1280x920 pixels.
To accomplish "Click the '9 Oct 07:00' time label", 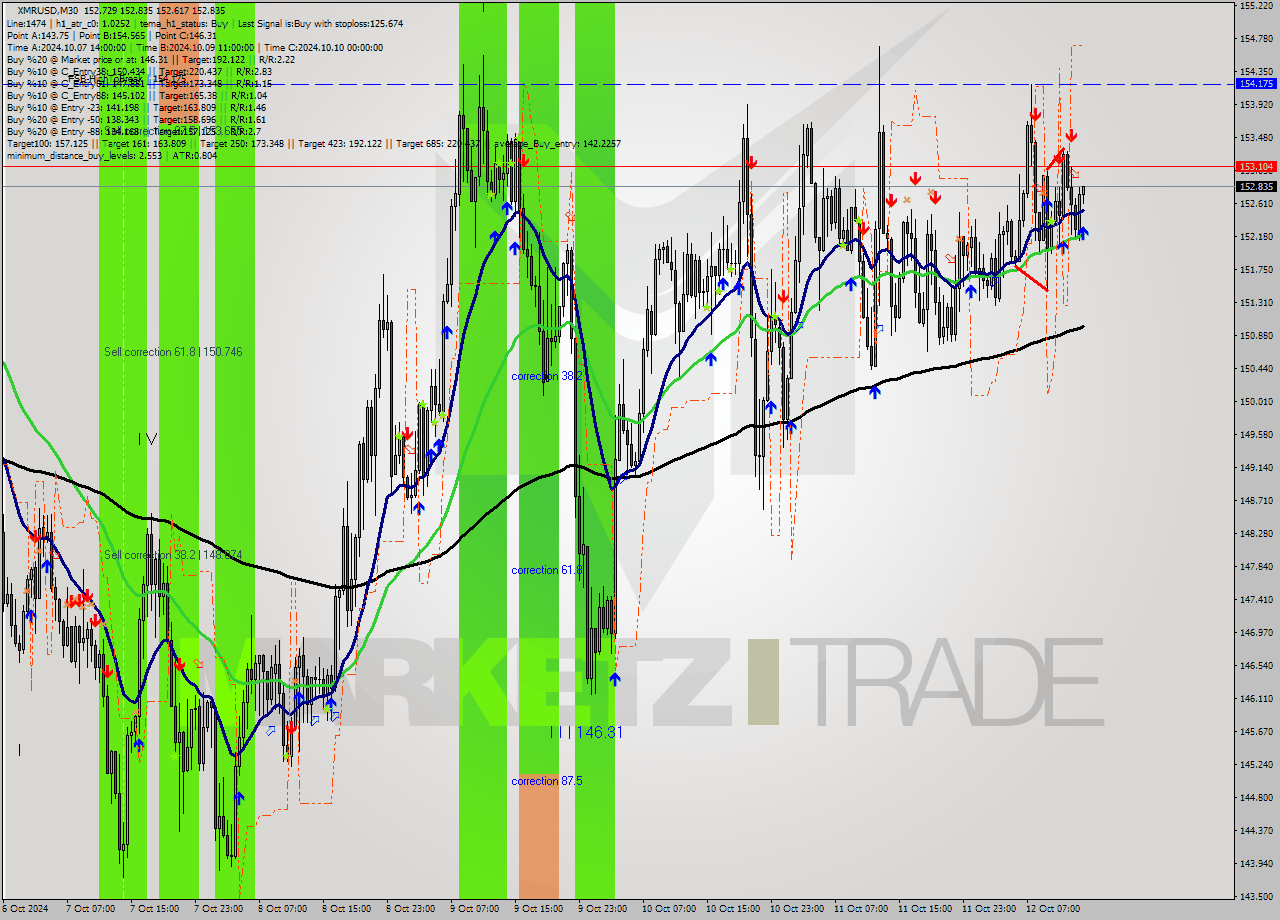I will 474,909.
